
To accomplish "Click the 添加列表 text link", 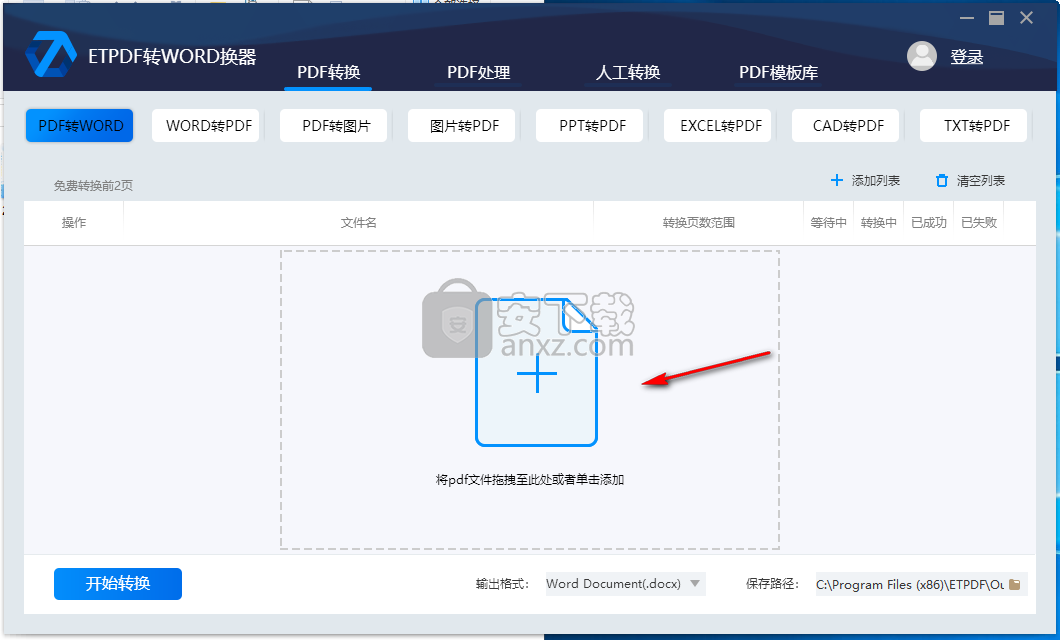I will pyautogui.click(x=875, y=180).
